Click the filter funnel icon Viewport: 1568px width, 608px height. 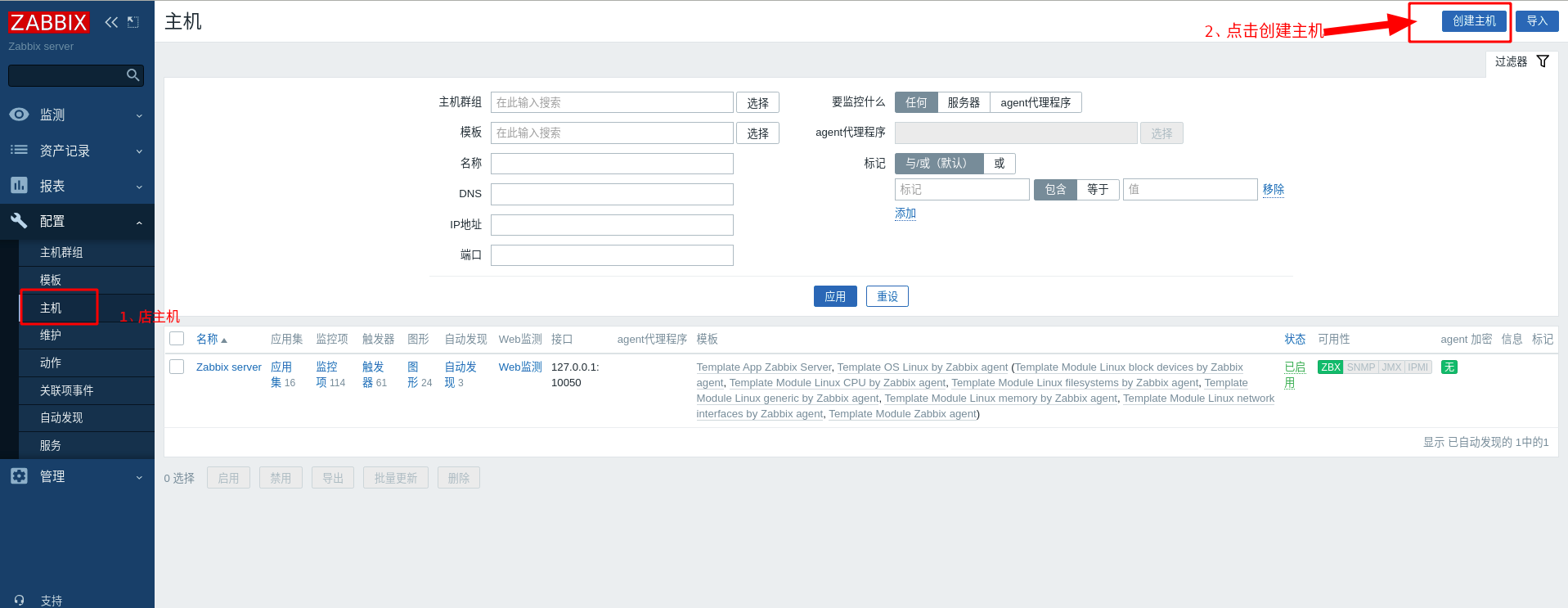(x=1543, y=61)
